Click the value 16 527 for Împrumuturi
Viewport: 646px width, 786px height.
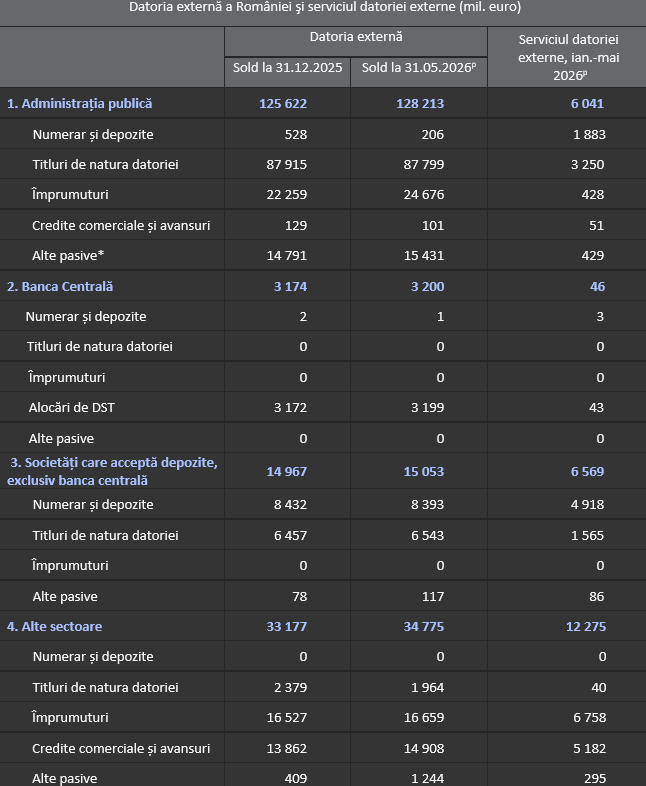tap(286, 717)
